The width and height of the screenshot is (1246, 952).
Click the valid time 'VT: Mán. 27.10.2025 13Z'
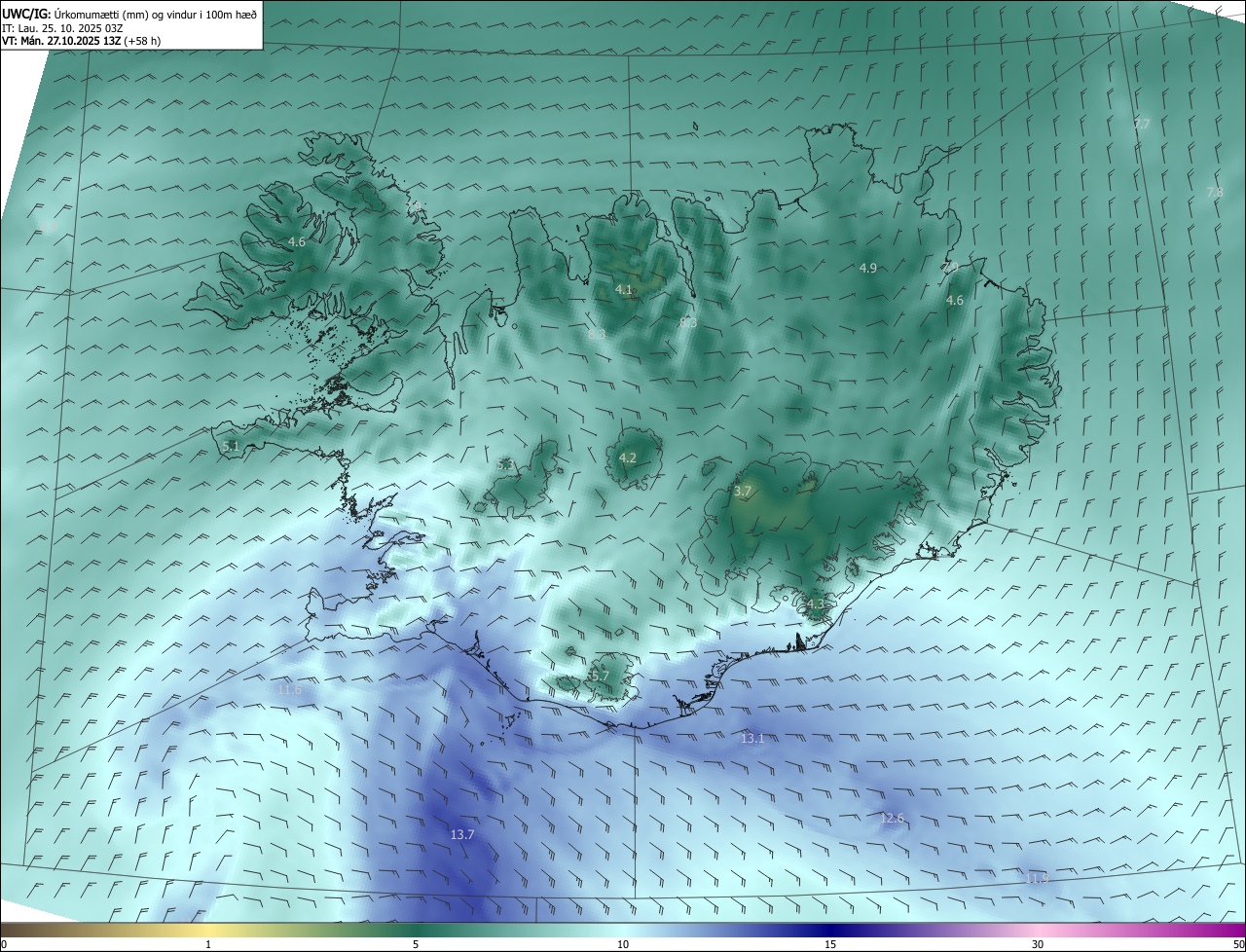point(62,41)
